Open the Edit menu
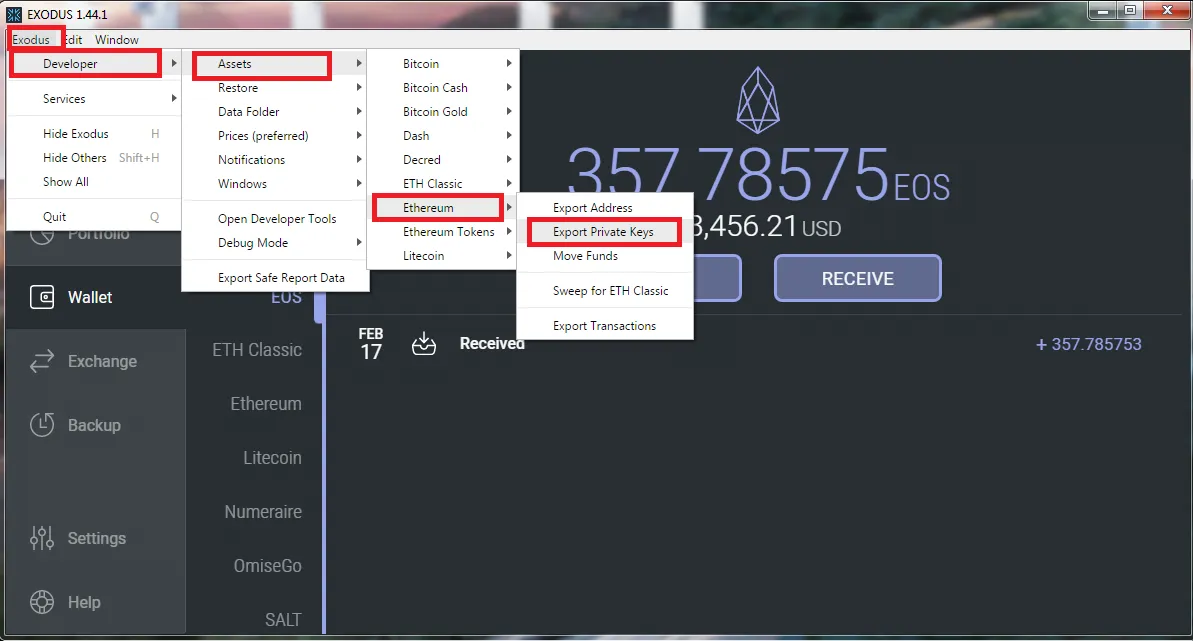Screen dimensions: 1193x641 (73, 40)
